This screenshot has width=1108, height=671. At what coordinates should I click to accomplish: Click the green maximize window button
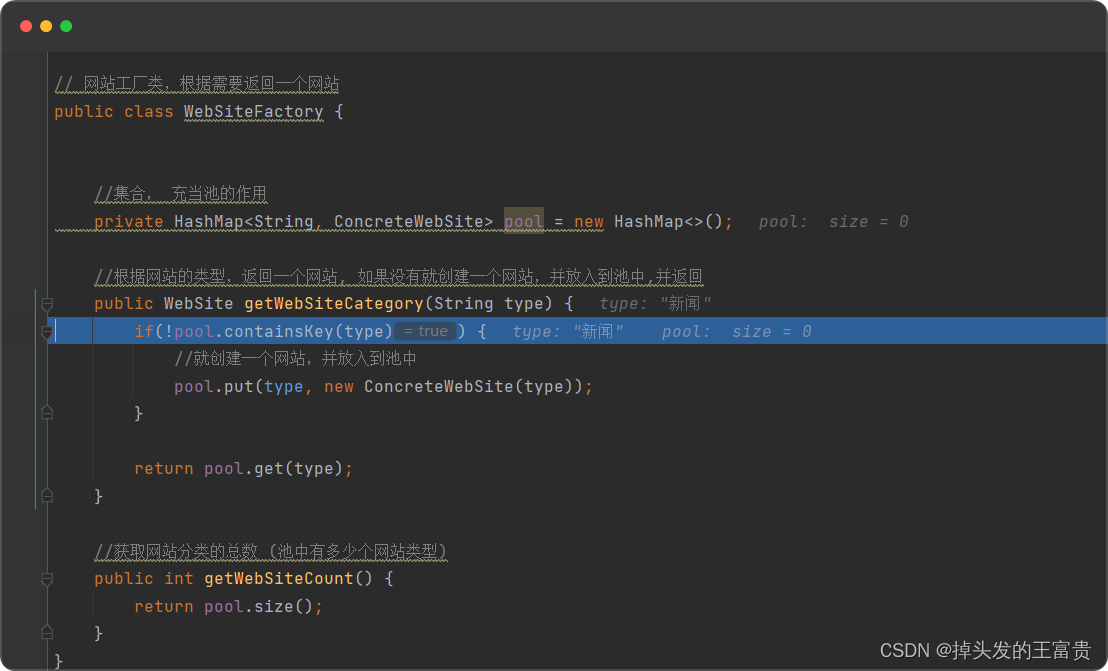66,26
